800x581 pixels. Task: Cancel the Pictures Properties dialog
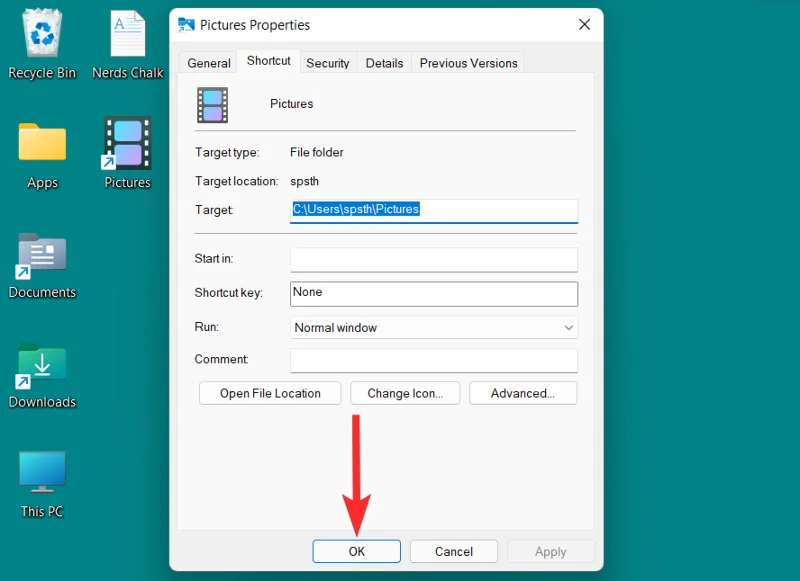pos(453,551)
